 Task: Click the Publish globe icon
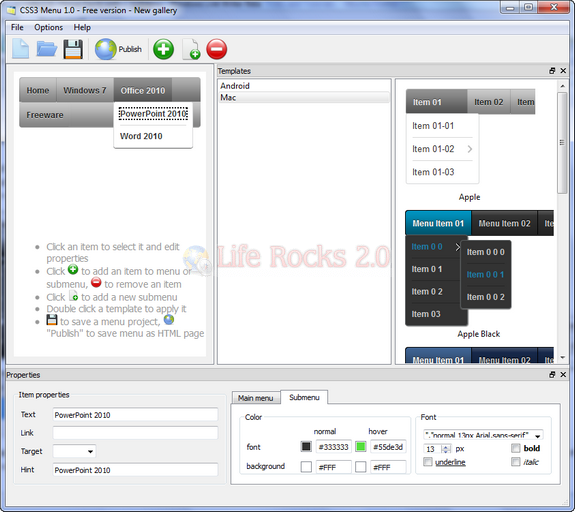tap(106, 49)
